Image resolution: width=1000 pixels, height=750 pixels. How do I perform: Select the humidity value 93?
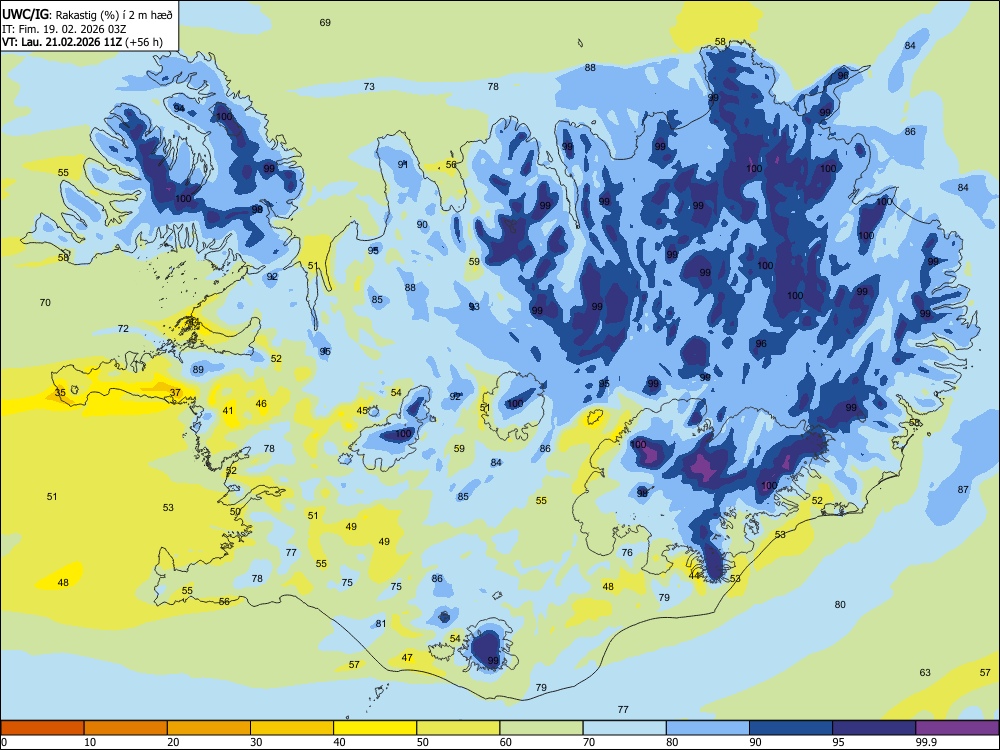[x=474, y=307]
